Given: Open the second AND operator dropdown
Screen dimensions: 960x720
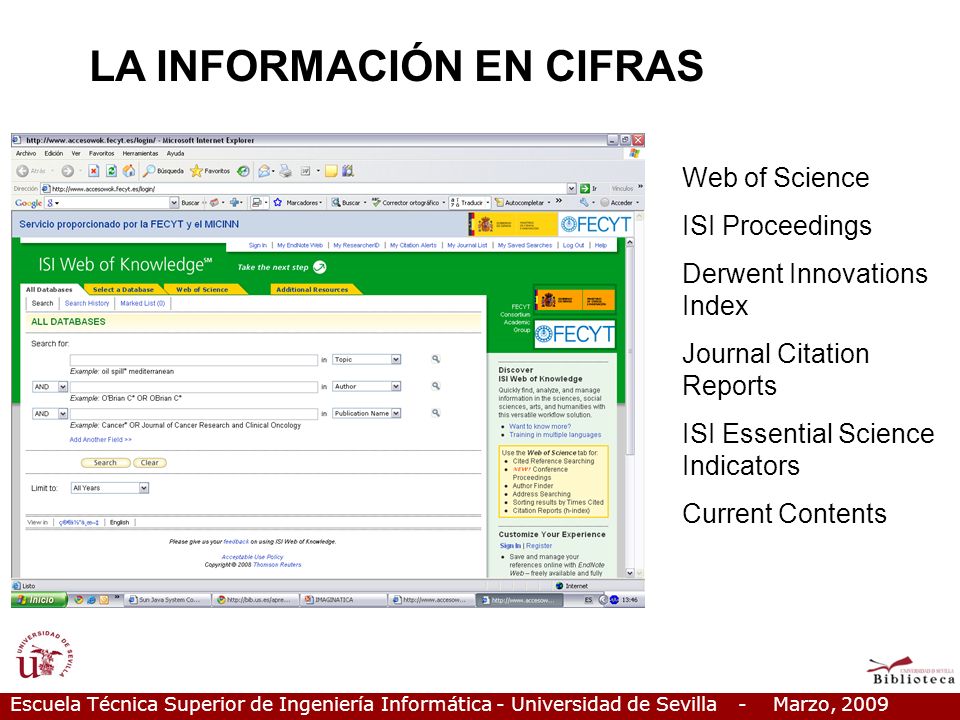Looking at the screenshot, I should 62,414.
